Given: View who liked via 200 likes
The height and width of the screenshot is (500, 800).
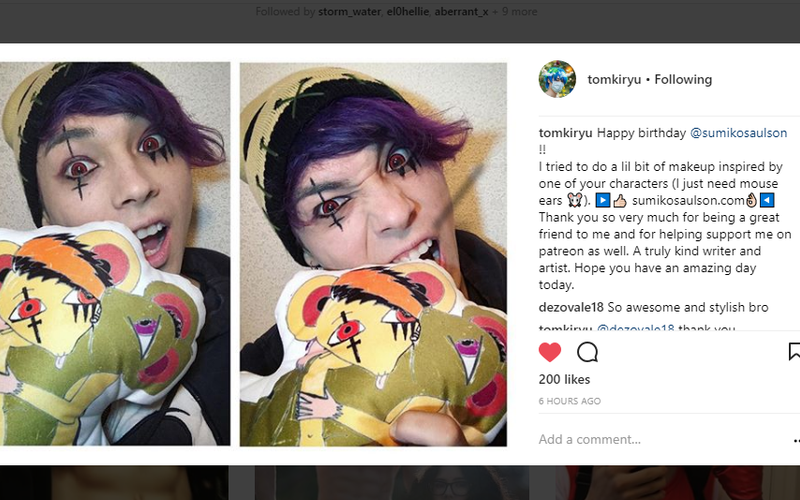Looking at the screenshot, I should [x=564, y=380].
